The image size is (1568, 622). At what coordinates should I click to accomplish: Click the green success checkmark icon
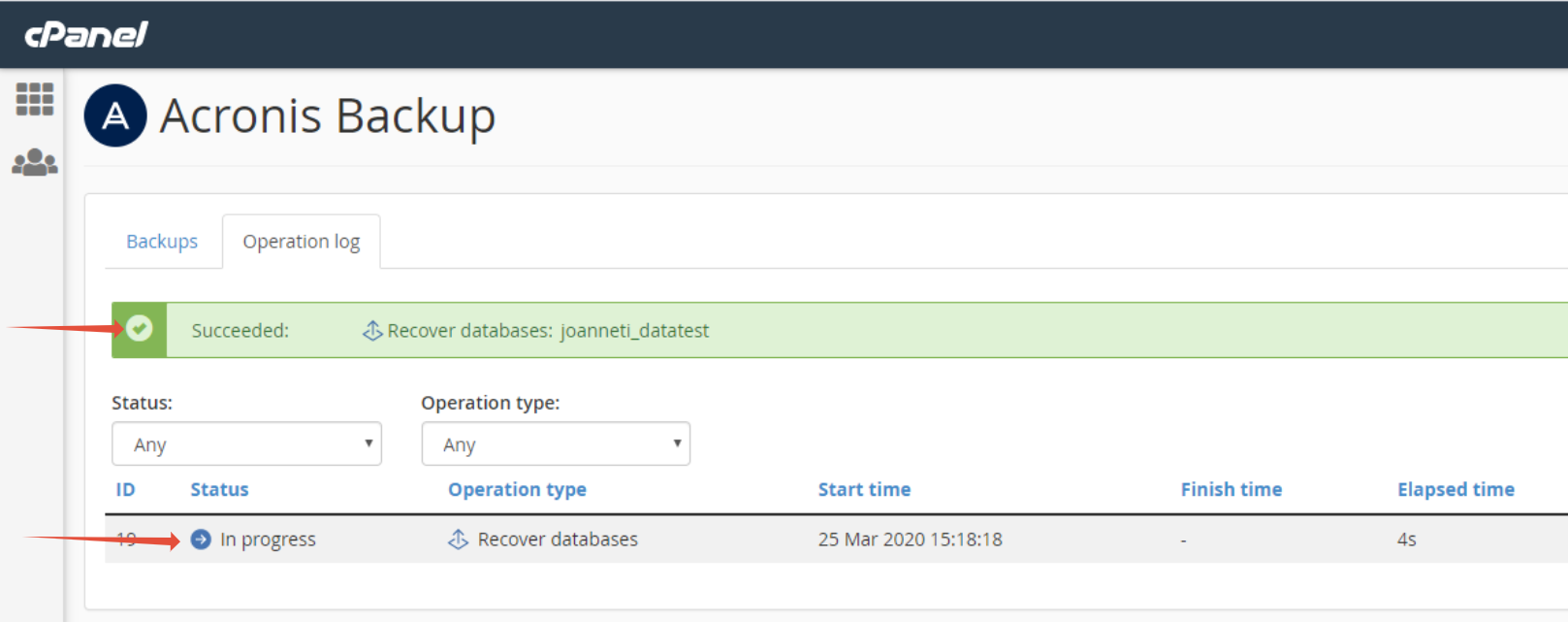coord(140,329)
